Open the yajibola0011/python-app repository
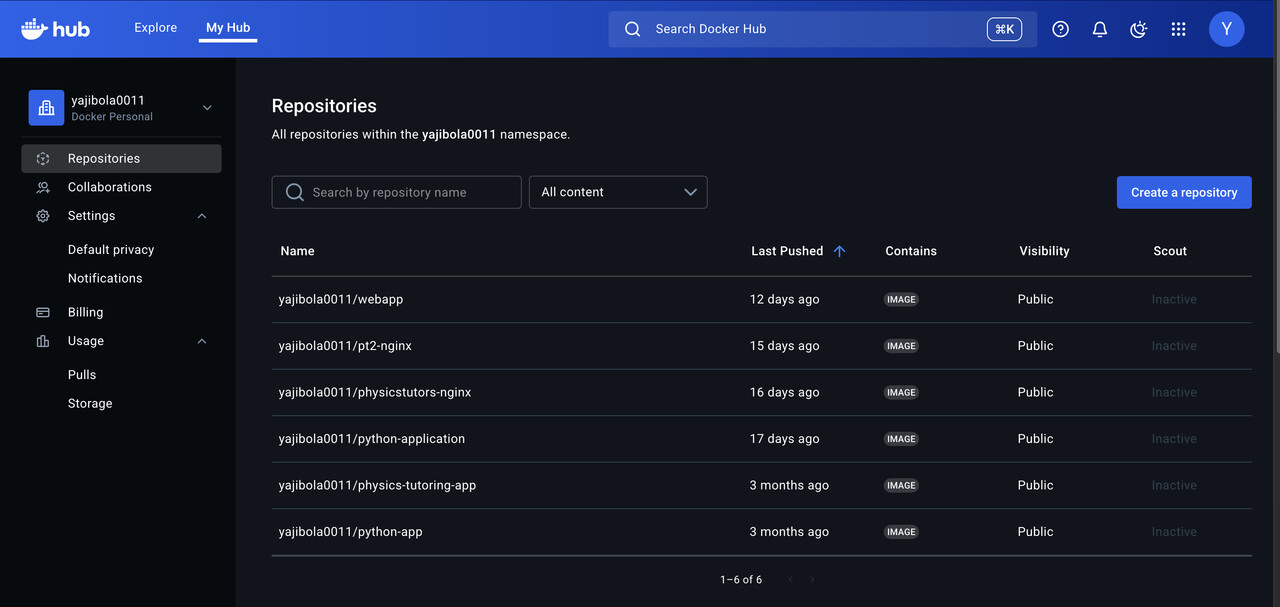The image size is (1280, 607). (x=351, y=532)
